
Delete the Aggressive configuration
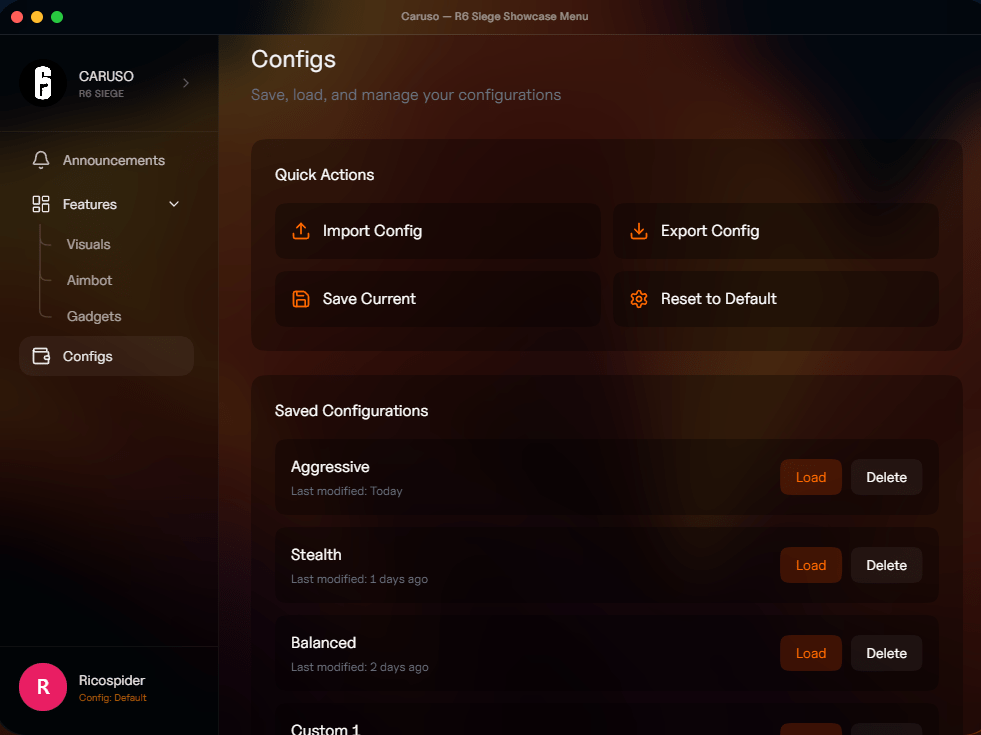point(886,477)
